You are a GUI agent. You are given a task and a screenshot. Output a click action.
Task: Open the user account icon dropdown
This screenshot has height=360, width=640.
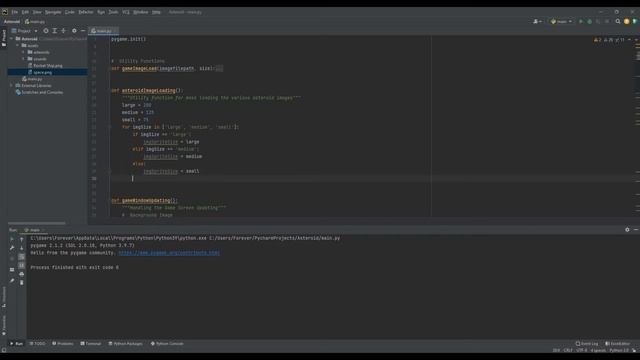538,22
